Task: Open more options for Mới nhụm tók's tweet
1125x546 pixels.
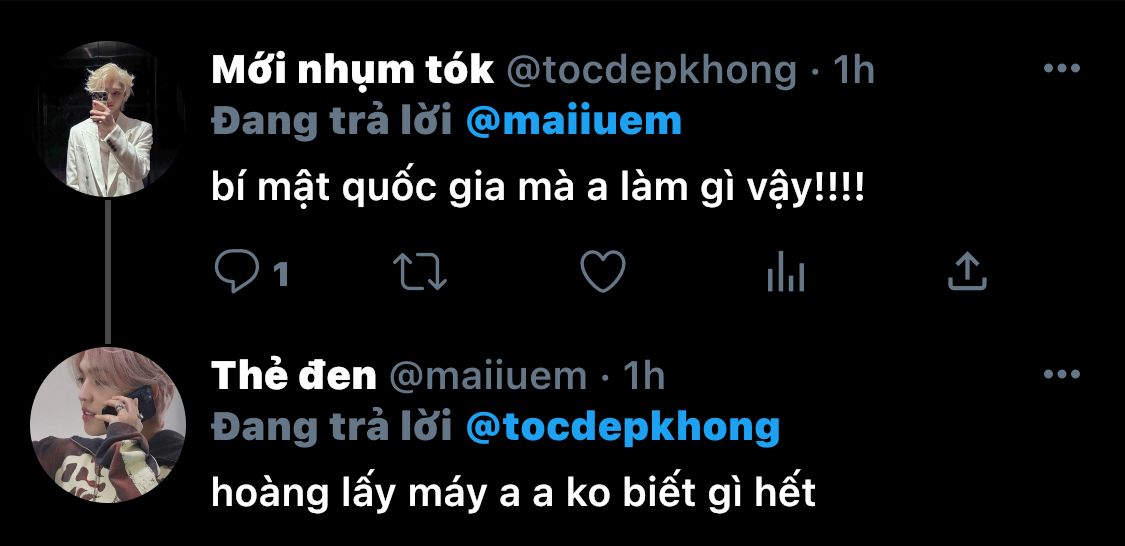Action: pyautogui.click(x=1062, y=68)
